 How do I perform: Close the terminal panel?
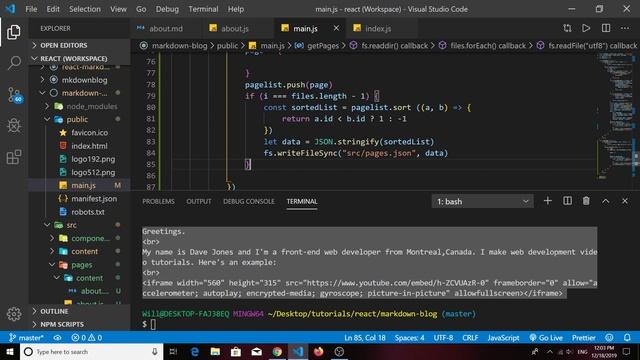click(625, 201)
